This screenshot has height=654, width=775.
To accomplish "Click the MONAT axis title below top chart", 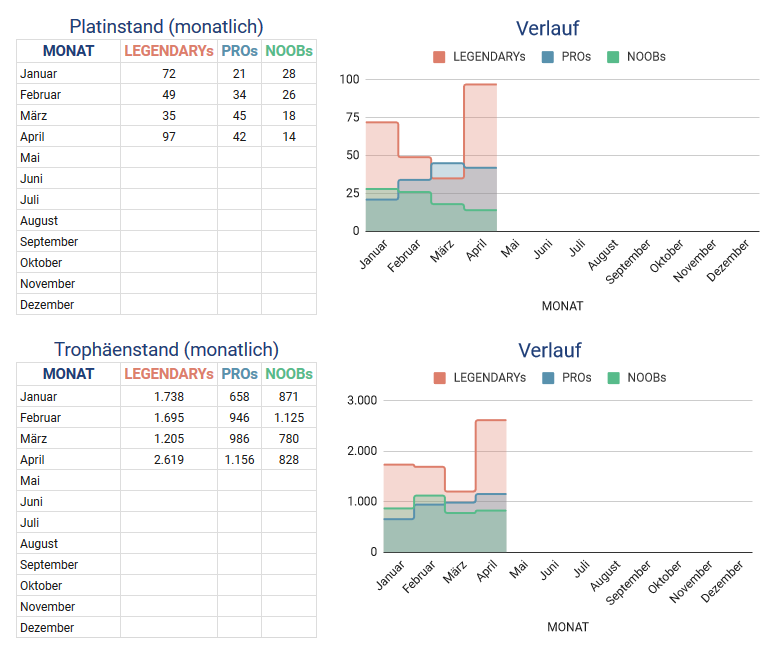I will pyautogui.click(x=561, y=306).
